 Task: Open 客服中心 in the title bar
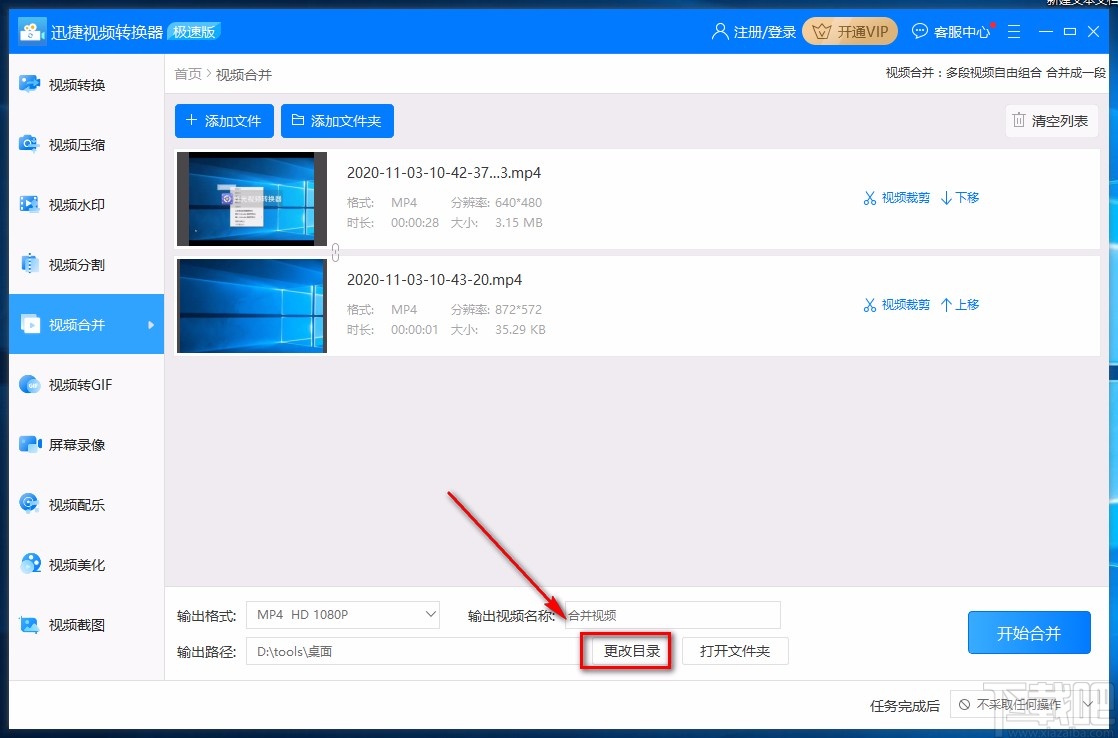[x=952, y=31]
